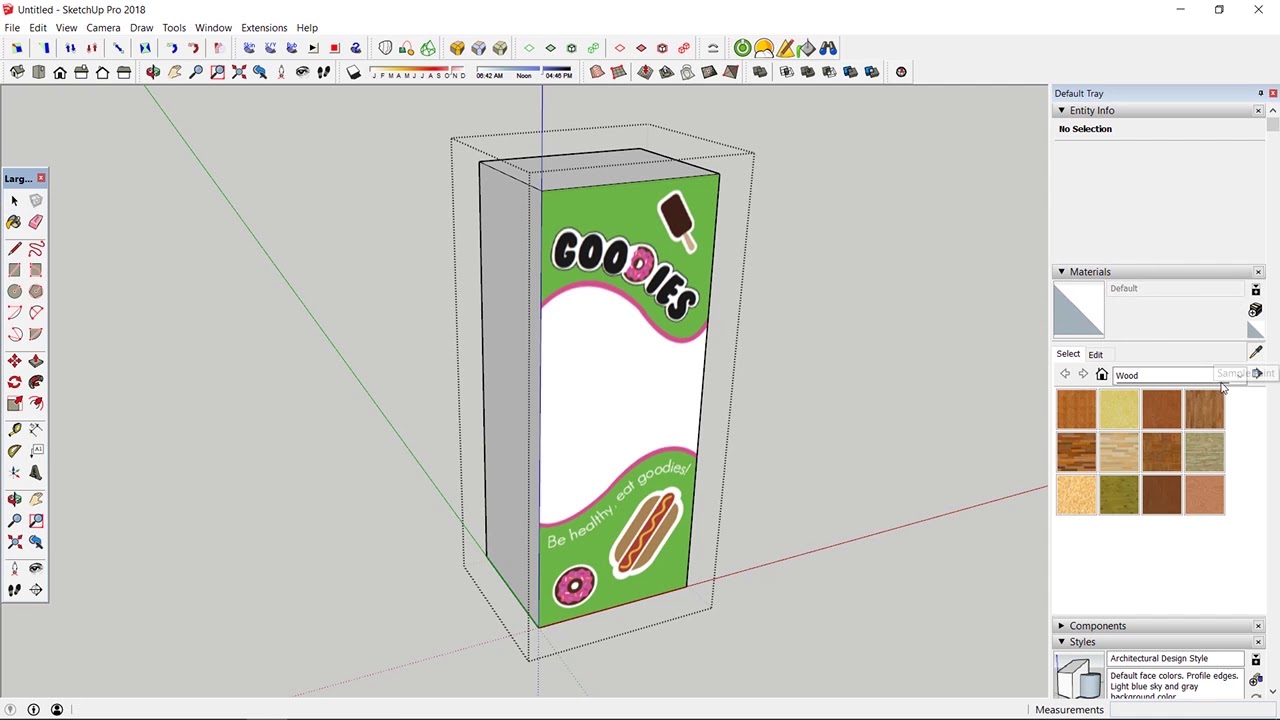Image resolution: width=1280 pixels, height=720 pixels.
Task: Click the Zoom Extents icon in top toolbar
Action: [x=239, y=72]
